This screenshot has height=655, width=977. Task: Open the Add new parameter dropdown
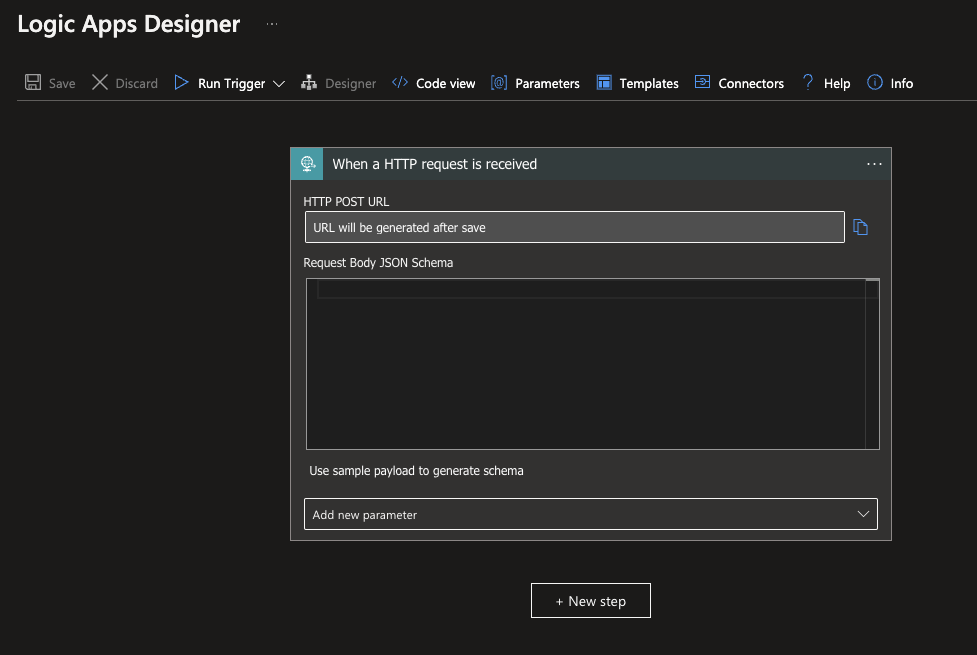[x=591, y=514]
